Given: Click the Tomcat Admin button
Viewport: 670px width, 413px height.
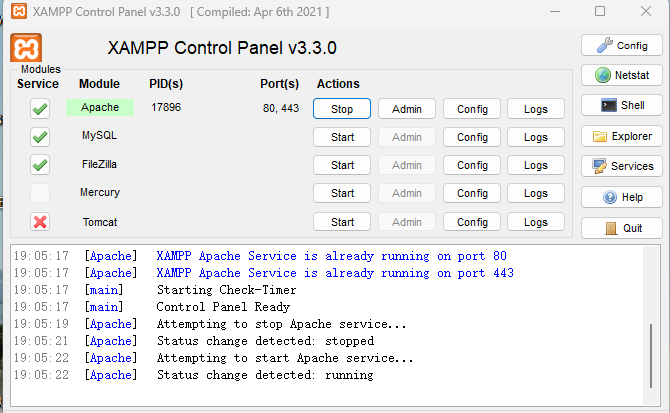Looking at the screenshot, I should tap(407, 222).
